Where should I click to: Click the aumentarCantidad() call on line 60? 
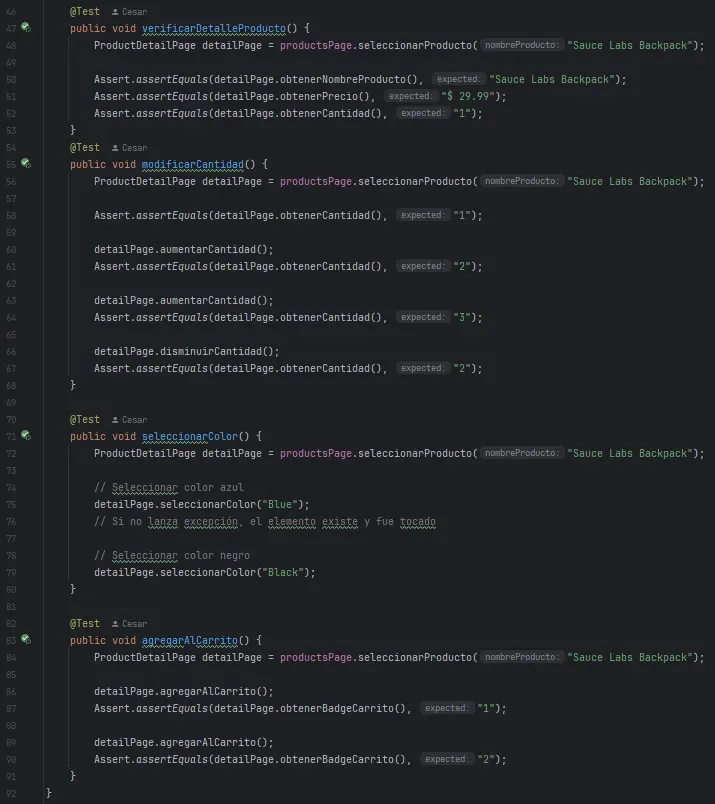pos(216,250)
